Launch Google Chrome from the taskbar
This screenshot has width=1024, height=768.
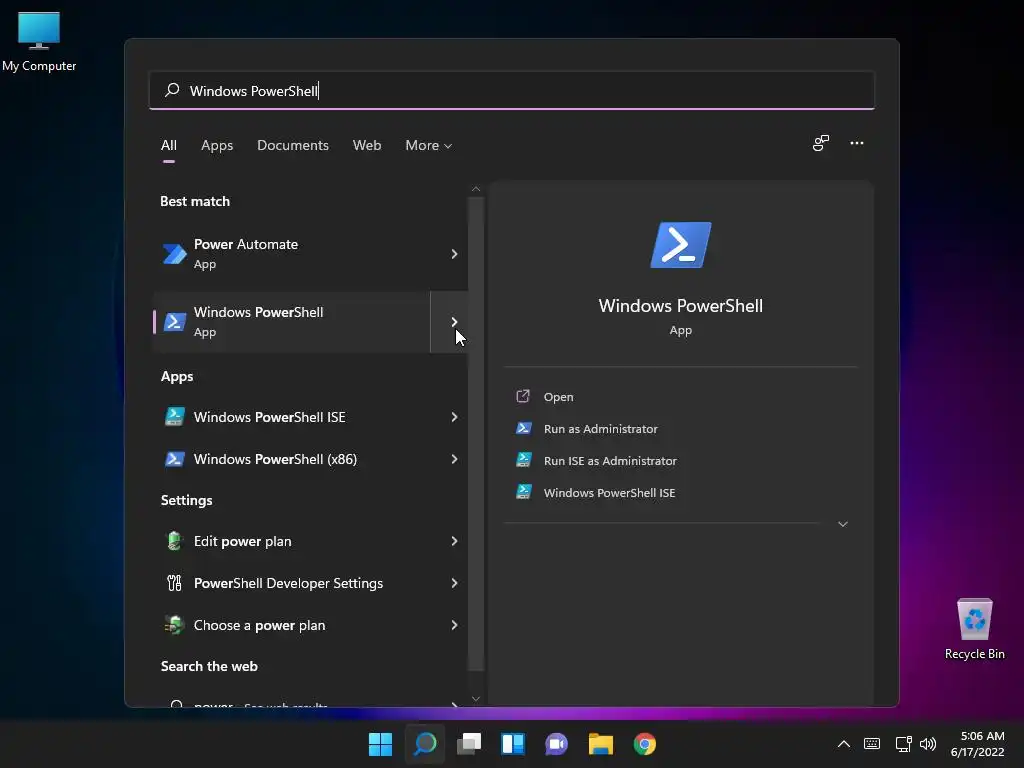point(645,744)
